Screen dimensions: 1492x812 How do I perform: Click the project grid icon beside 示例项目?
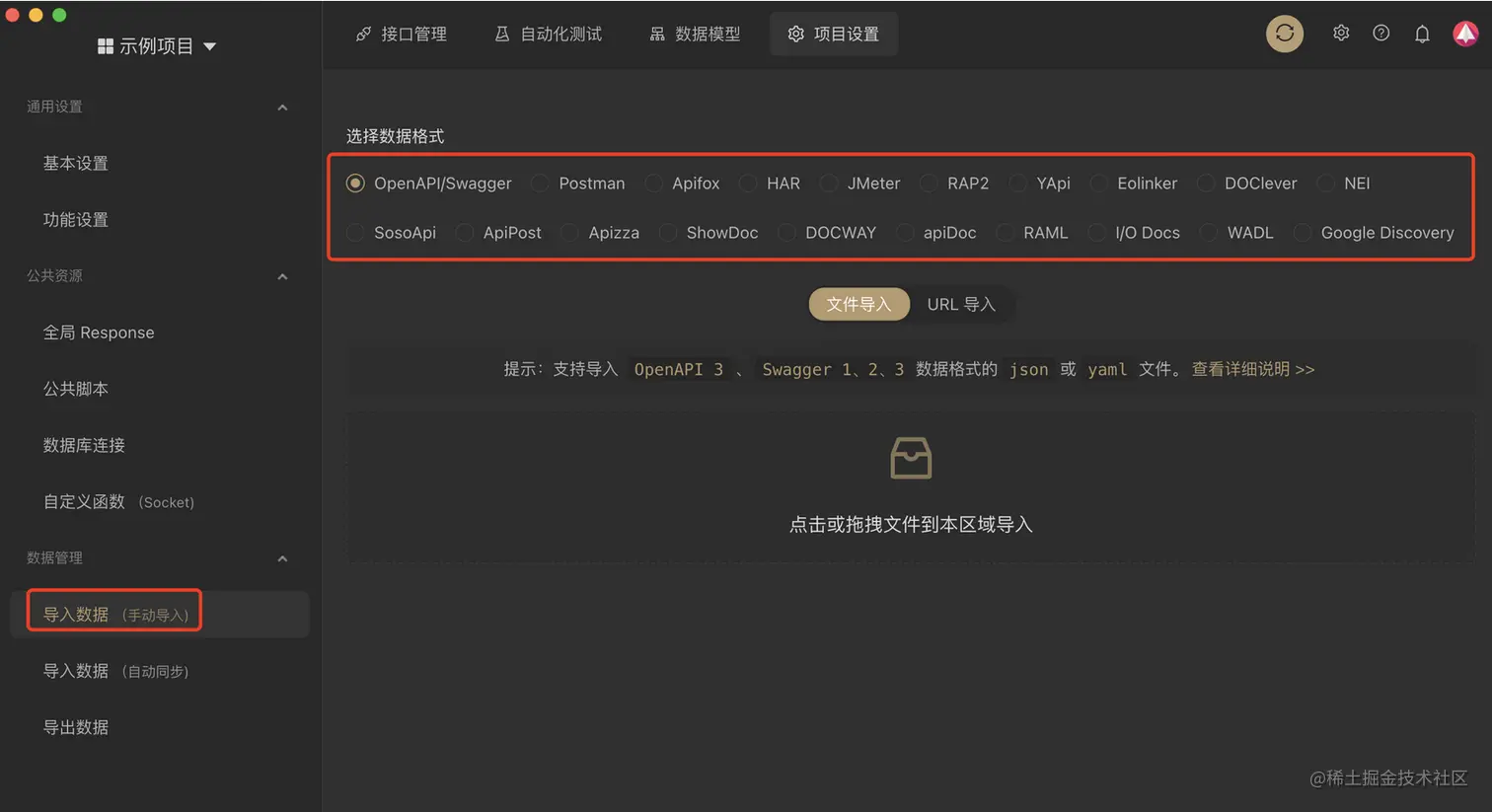(x=106, y=46)
